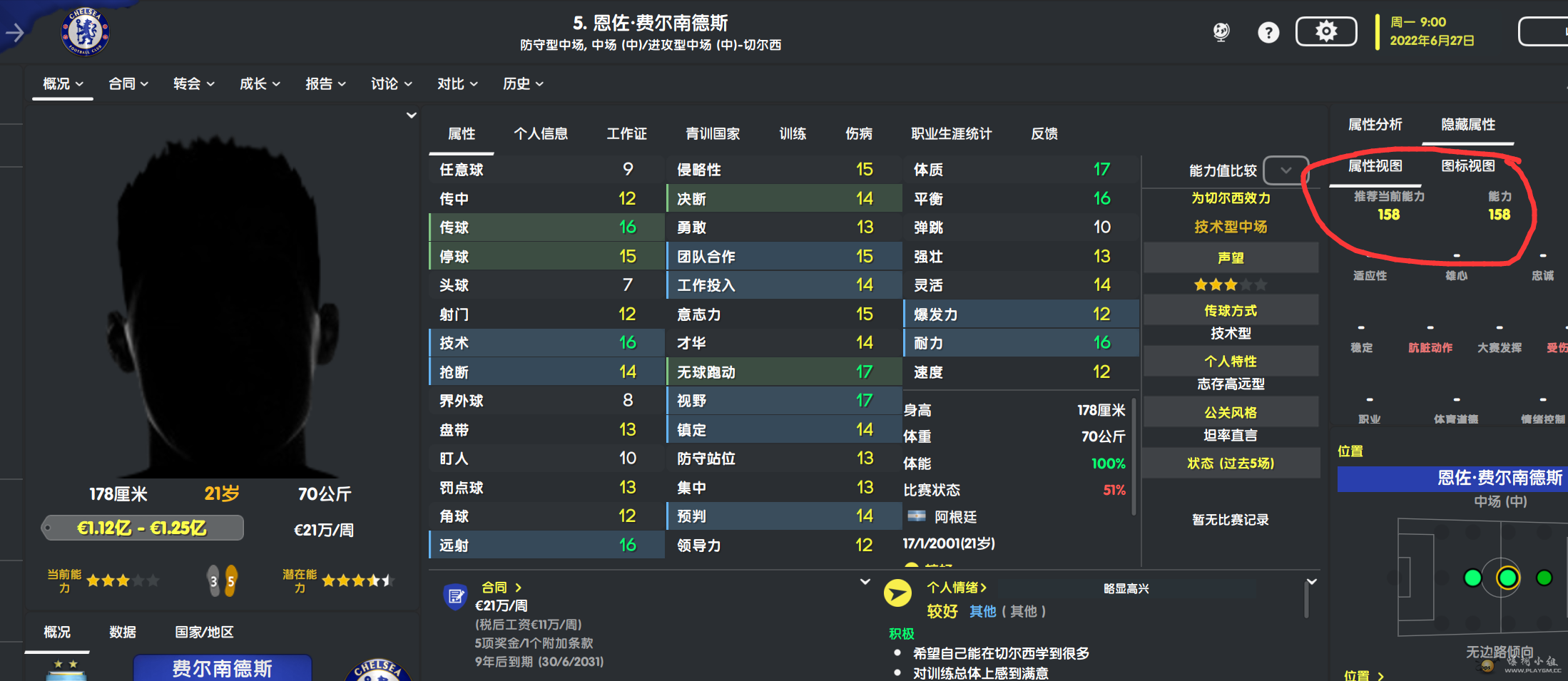This screenshot has height=681, width=1568.
Task: Click the 个人情绪 link
Action: click(956, 588)
